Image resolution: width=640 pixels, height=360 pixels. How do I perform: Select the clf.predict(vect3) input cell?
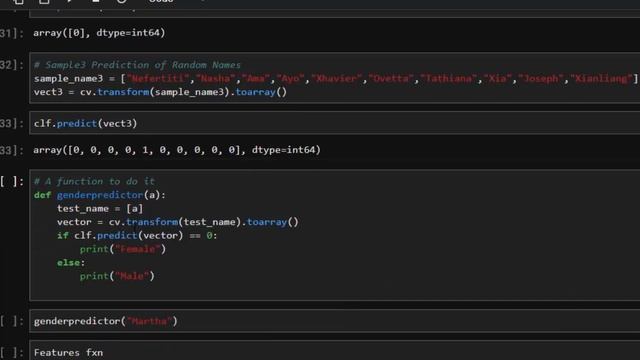(x=335, y=123)
